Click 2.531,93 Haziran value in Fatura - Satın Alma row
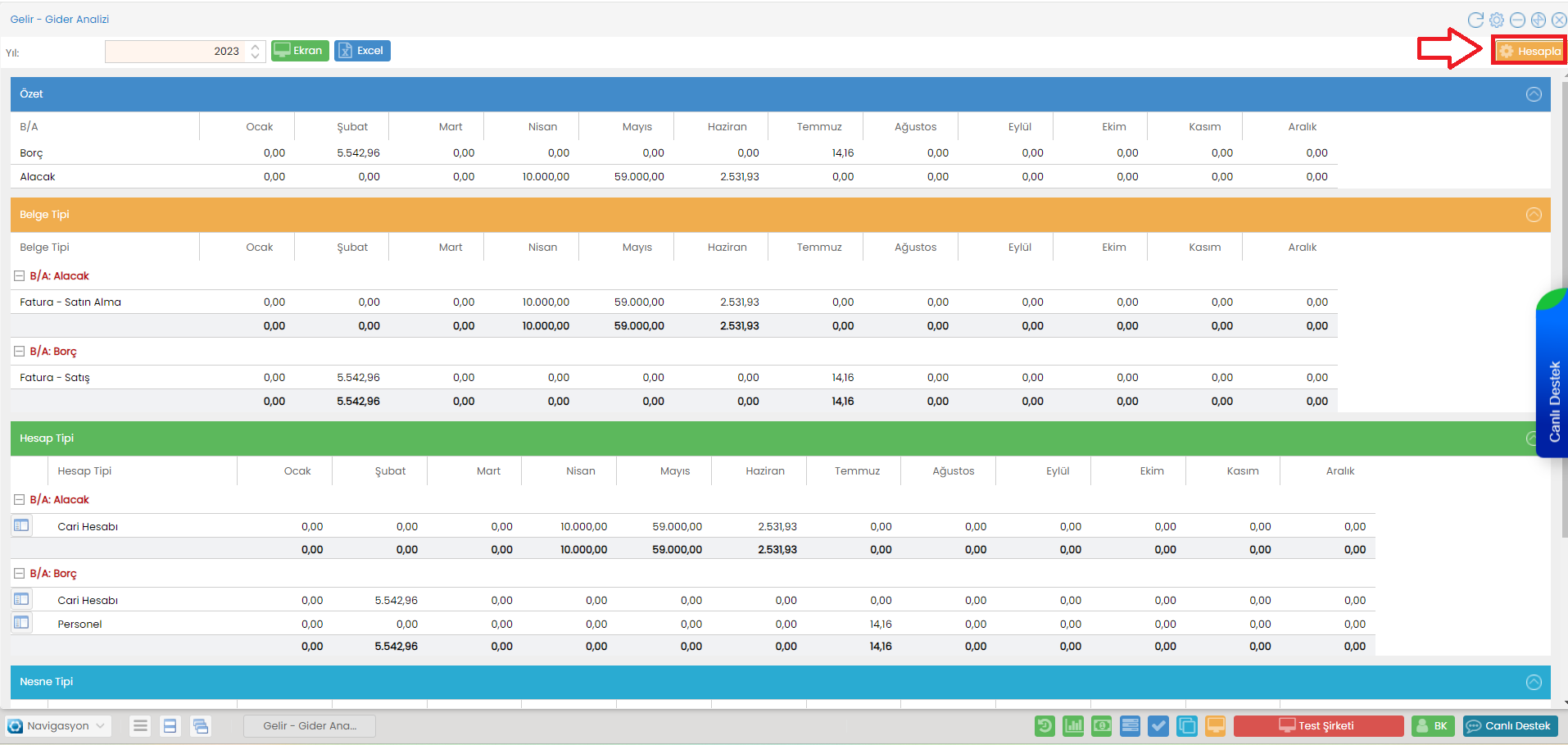 (740, 302)
